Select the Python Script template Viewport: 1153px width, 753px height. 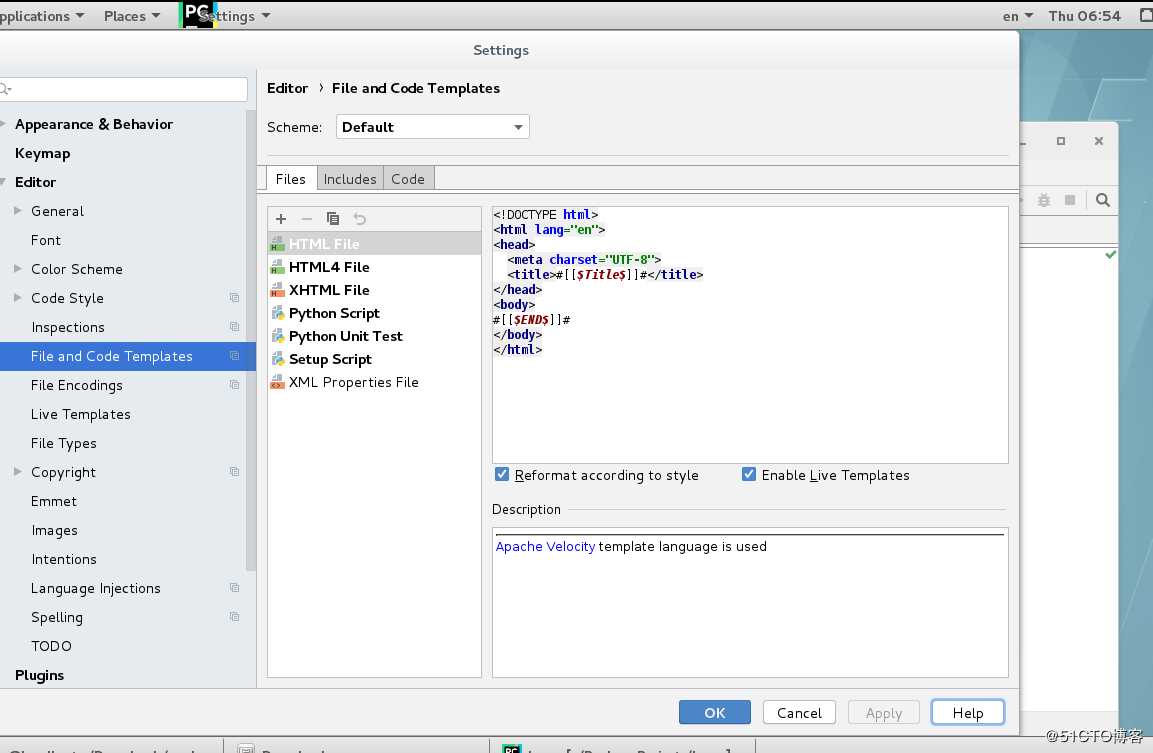click(x=374, y=313)
